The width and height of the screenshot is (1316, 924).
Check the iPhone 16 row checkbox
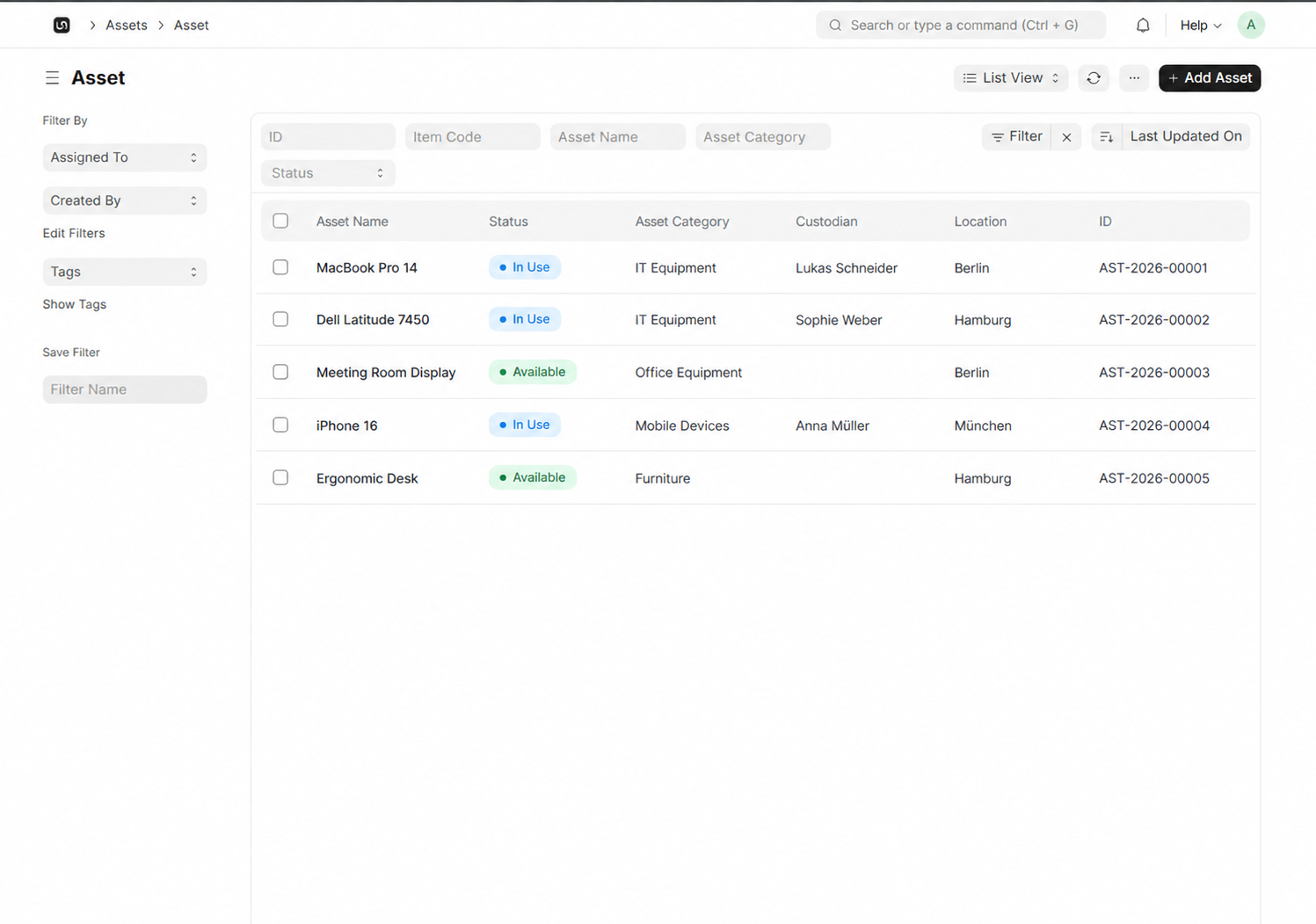coord(280,425)
